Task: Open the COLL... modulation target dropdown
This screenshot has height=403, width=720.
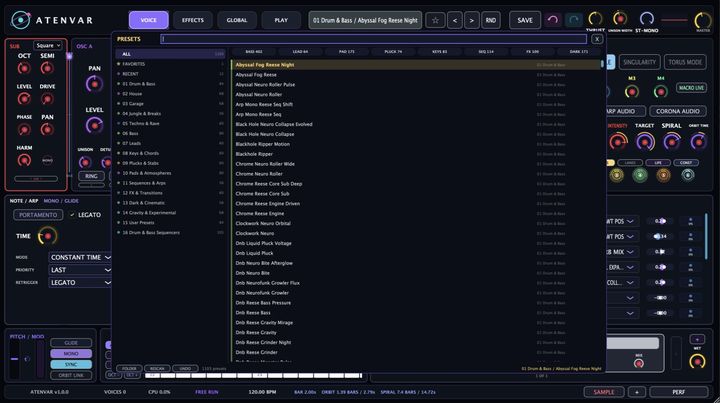Action: tap(622, 282)
